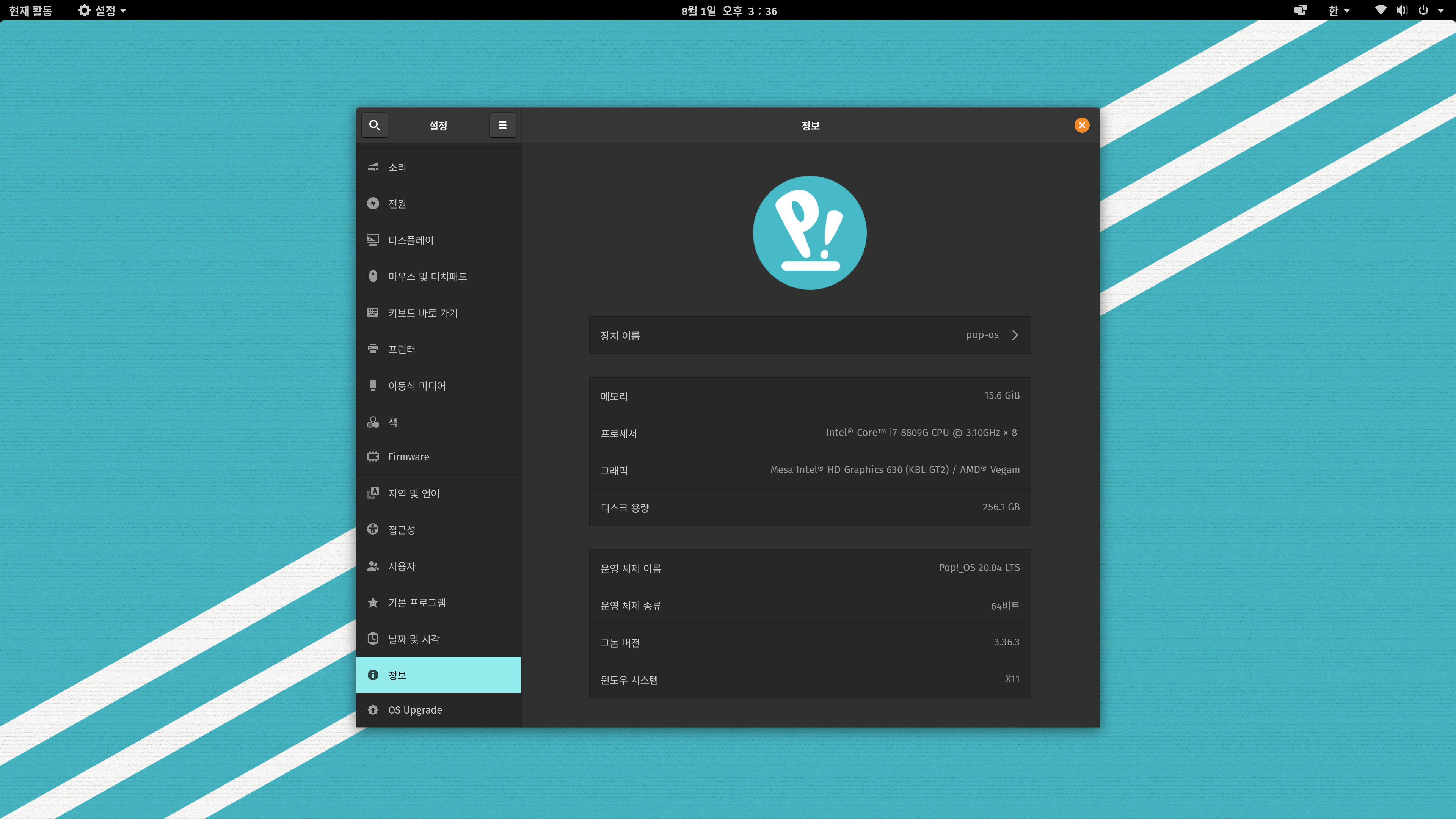Select OS Upgrade in sidebar

pyautogui.click(x=415, y=709)
